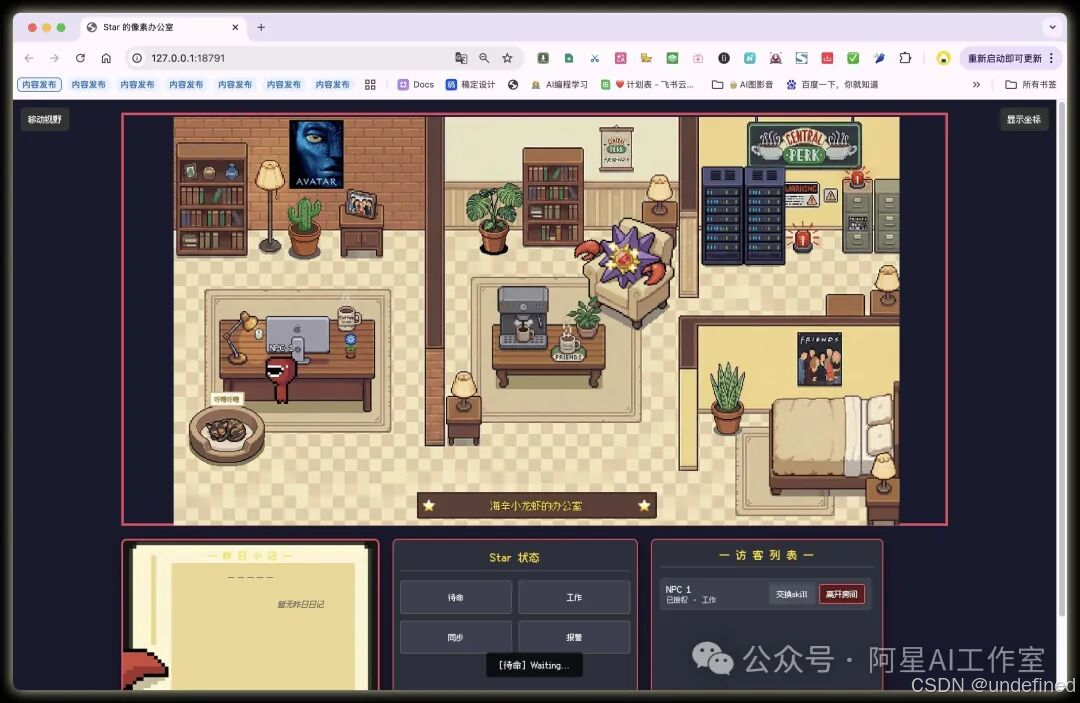Set Star status to 待命
1080x703 pixels.
click(x=456, y=597)
